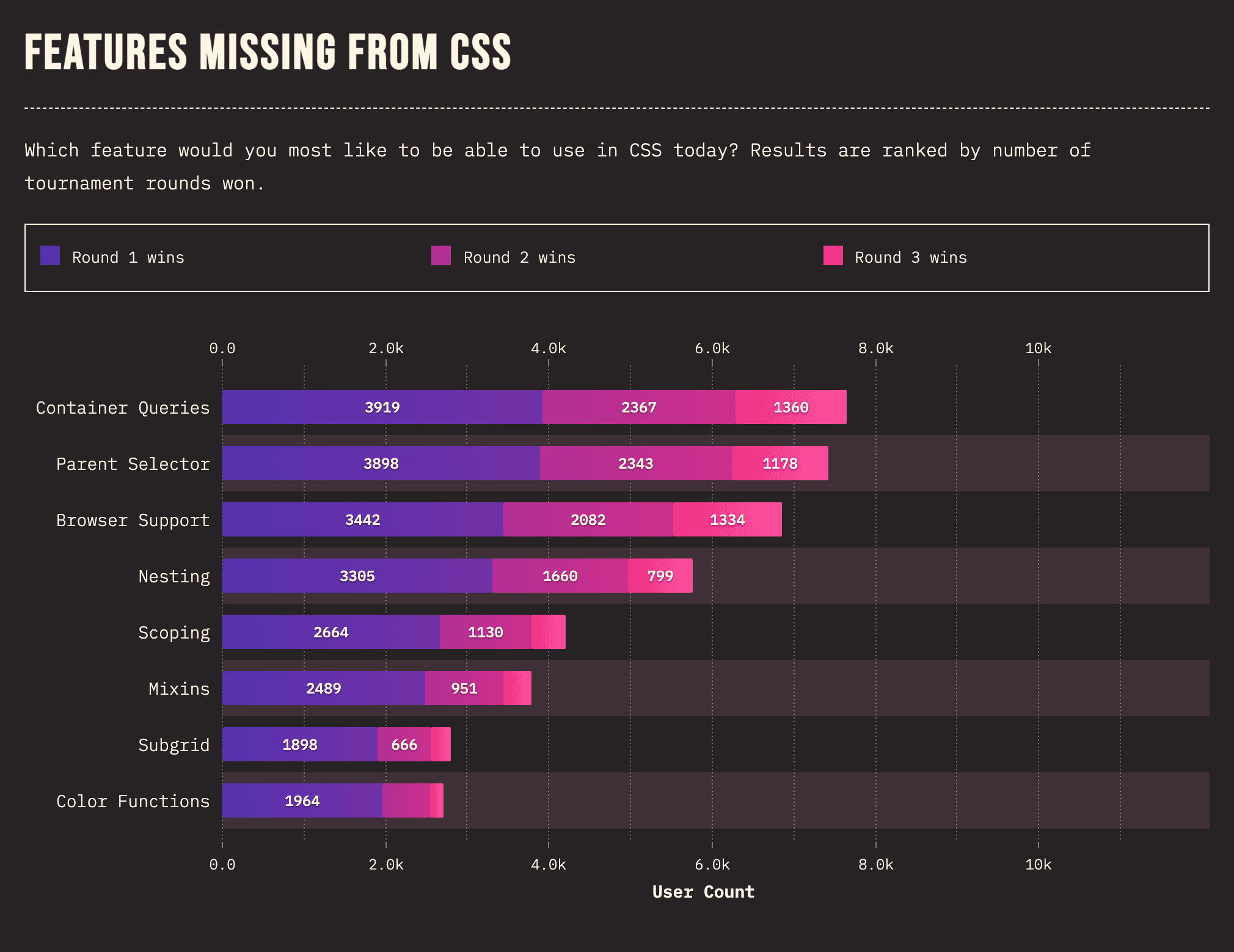Click the Browser Support 1334 segment

click(x=728, y=519)
